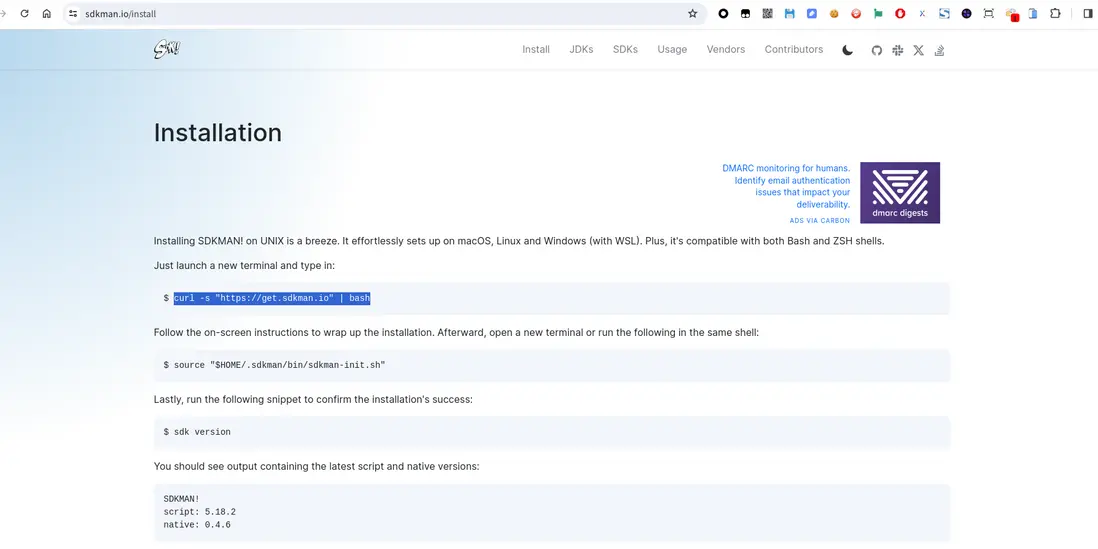The image size is (1098, 549).
Task: Open the Vendors nav item
Action: coord(725,50)
